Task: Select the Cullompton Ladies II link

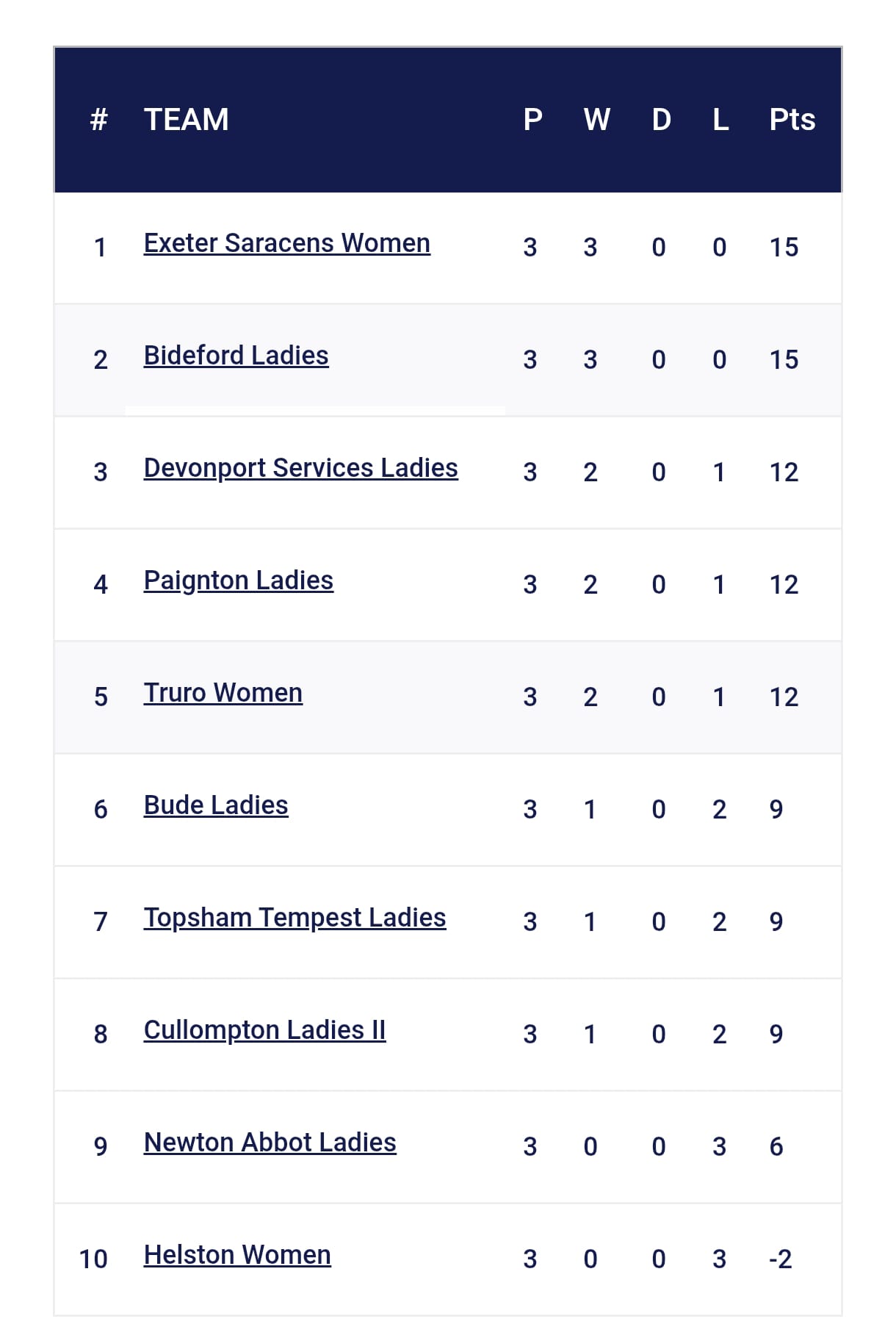Action: [264, 1030]
